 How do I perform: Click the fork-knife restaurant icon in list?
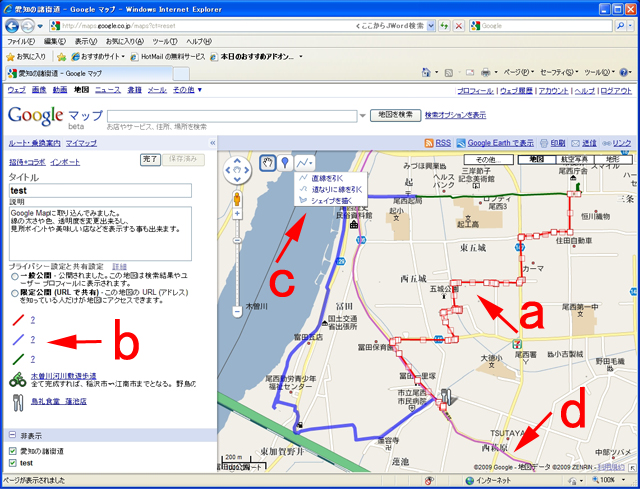coord(18,402)
